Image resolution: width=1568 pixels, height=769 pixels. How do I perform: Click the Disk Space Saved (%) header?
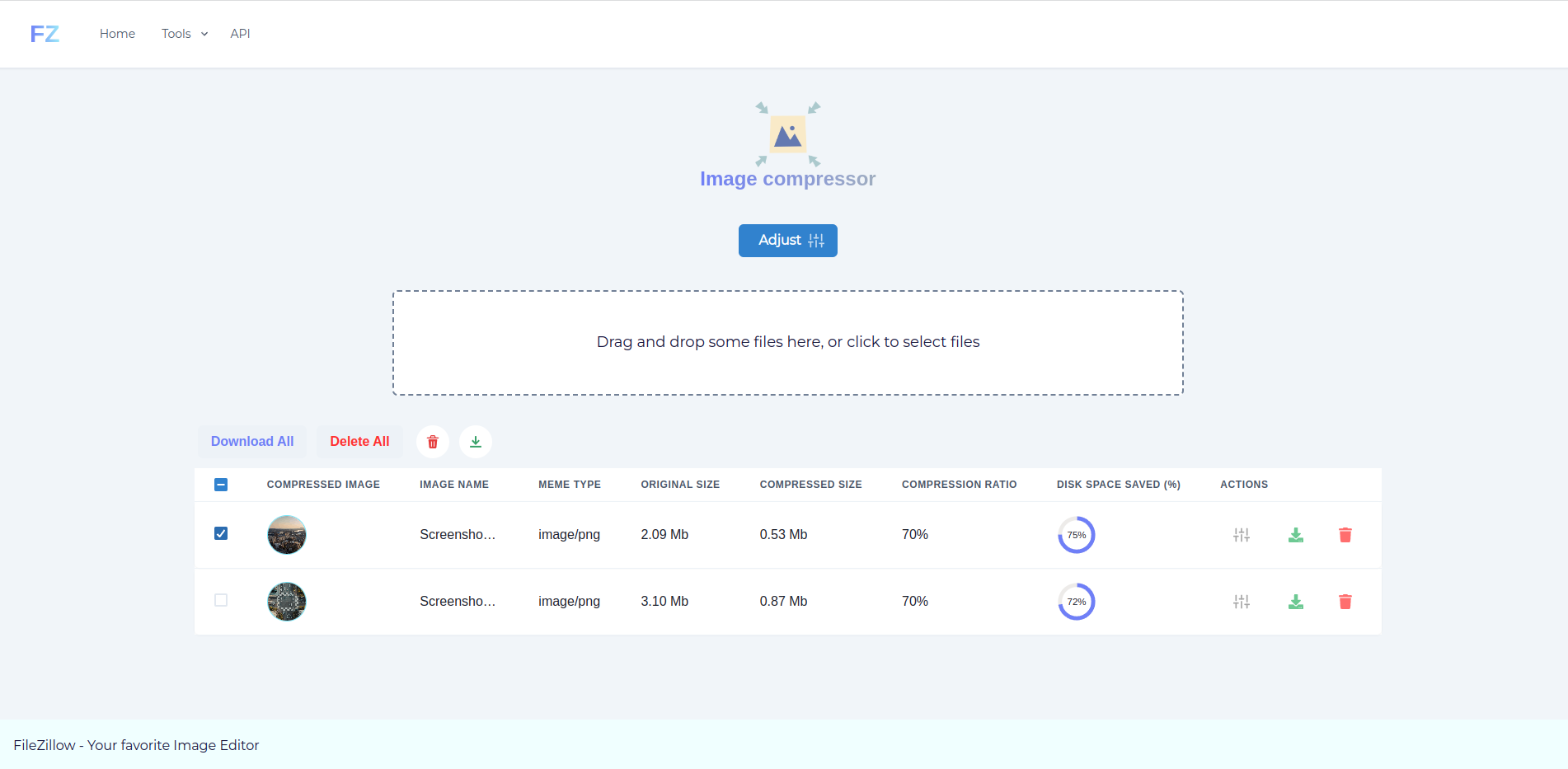point(1119,485)
